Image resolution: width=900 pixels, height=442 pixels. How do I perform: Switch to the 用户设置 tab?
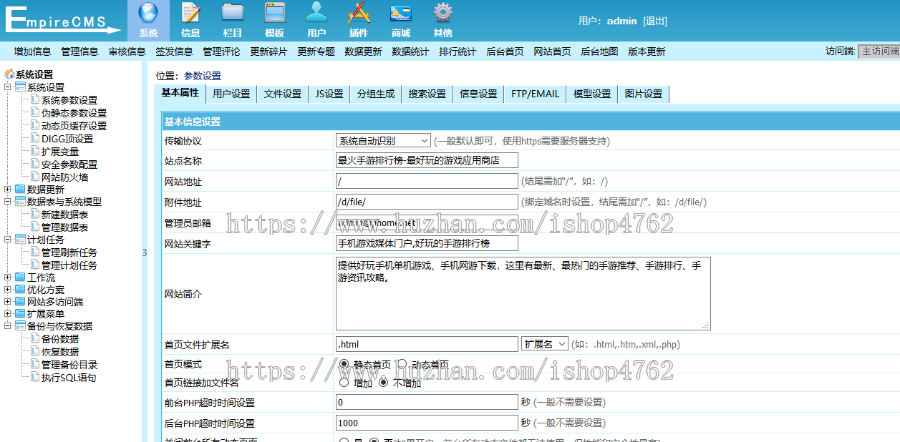tap(231, 94)
